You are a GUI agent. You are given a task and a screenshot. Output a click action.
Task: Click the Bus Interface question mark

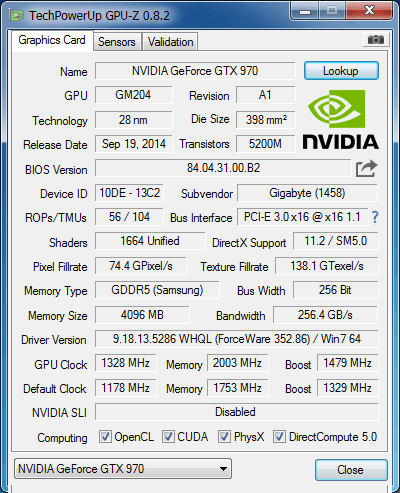click(375, 217)
